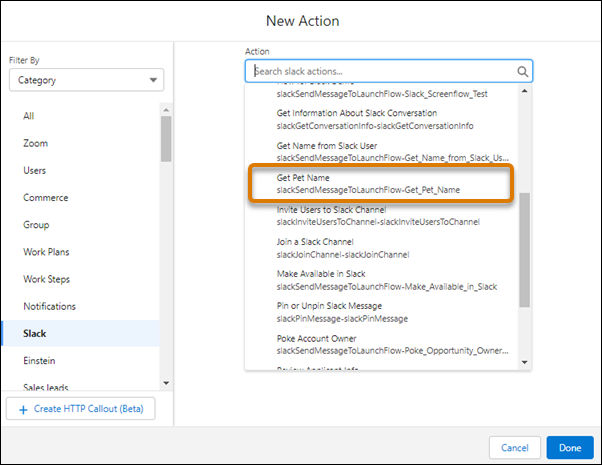The image size is (602, 465).
Task: Click action list scroll up arrow
Action: click(524, 91)
